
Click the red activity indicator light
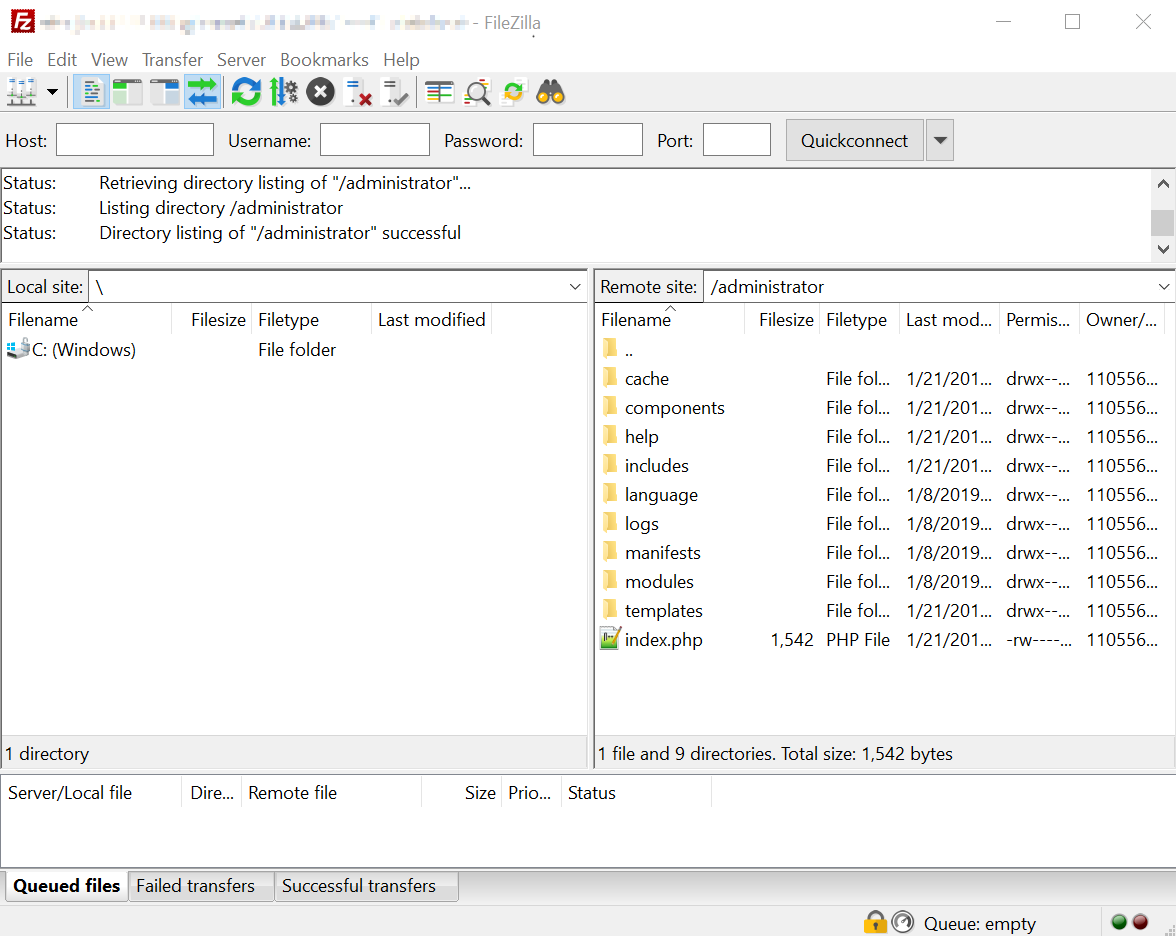(x=1141, y=922)
